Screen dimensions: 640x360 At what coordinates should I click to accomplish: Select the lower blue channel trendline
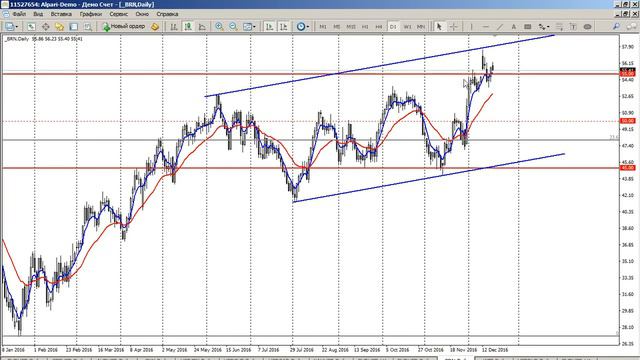pyautogui.click(x=429, y=178)
